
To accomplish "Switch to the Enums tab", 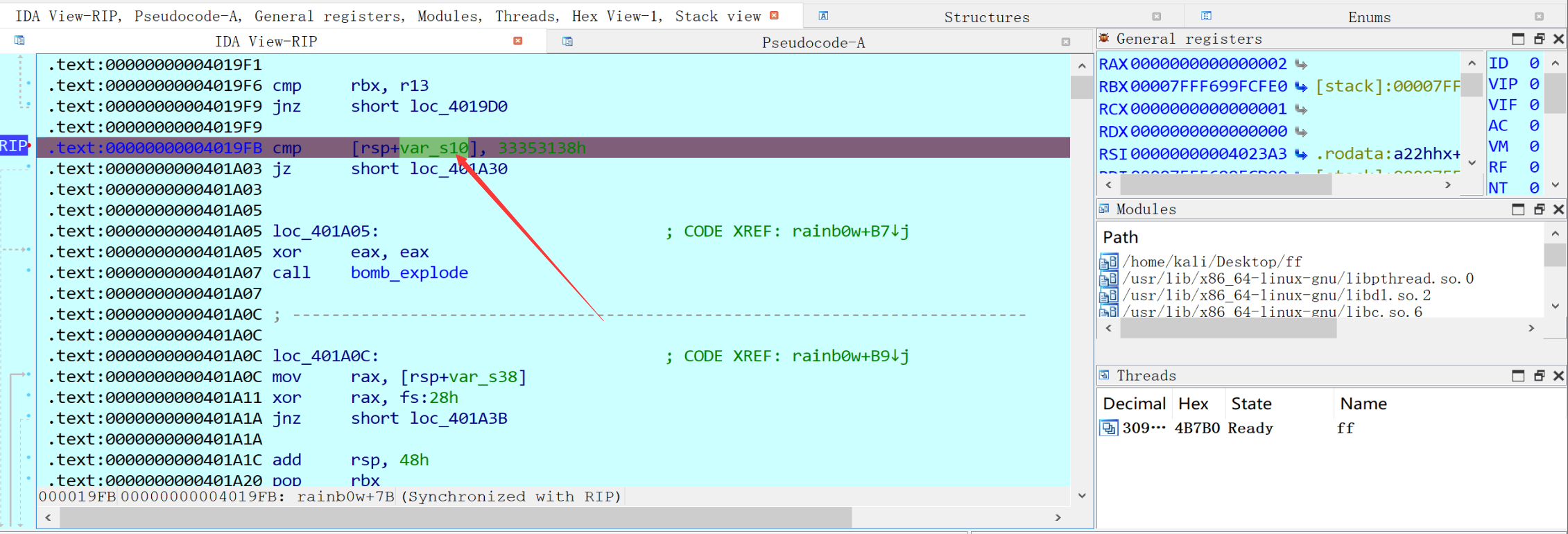I will pos(1369,17).
